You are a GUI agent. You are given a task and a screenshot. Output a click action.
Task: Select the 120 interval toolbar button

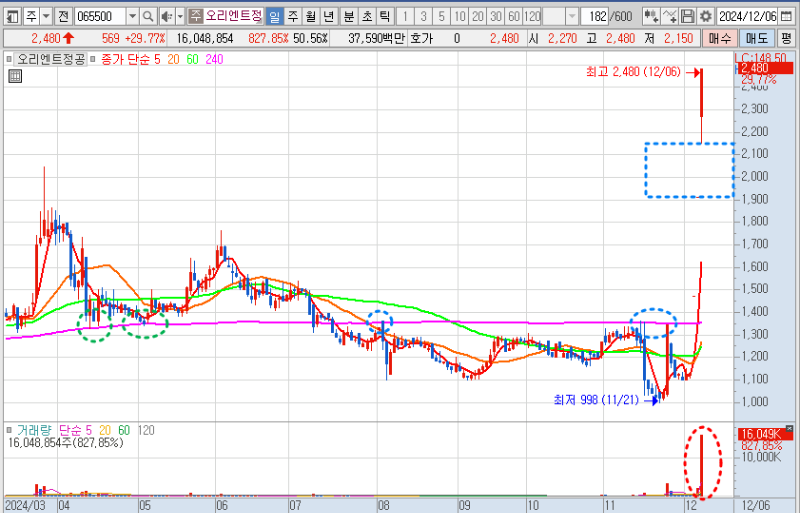pos(532,17)
